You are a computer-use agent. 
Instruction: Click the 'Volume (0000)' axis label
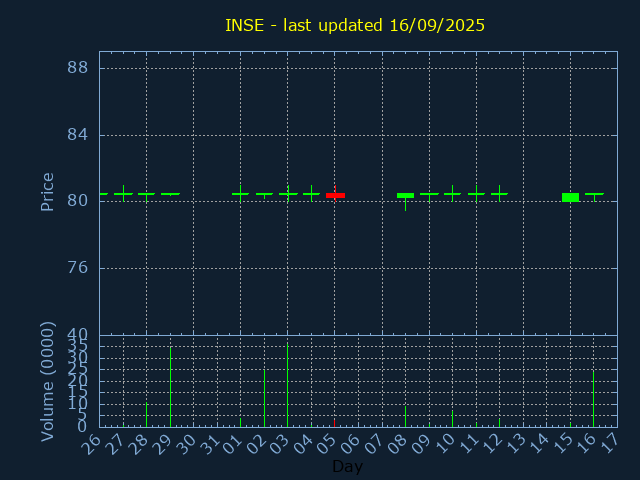47,382
